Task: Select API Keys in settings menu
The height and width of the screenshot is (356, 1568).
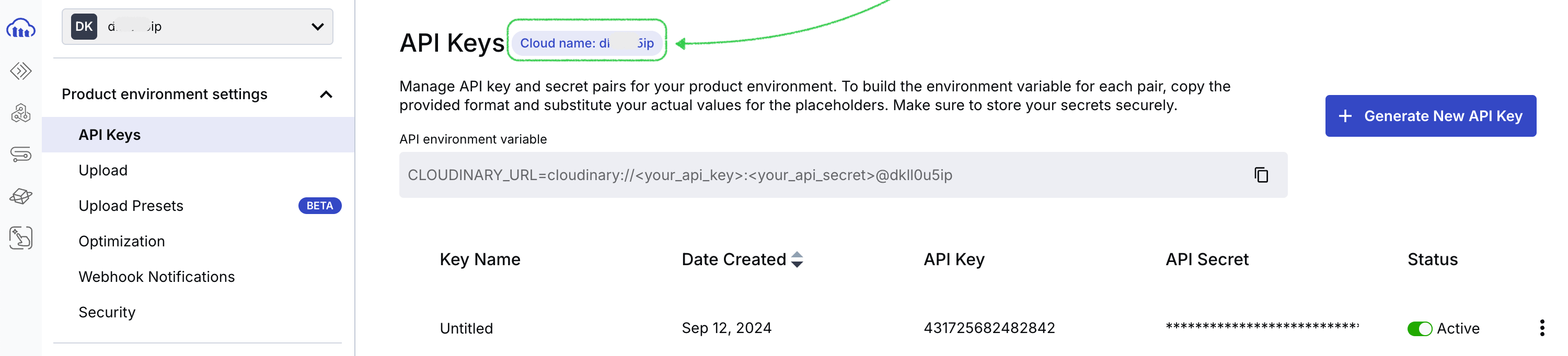Action: [x=110, y=135]
